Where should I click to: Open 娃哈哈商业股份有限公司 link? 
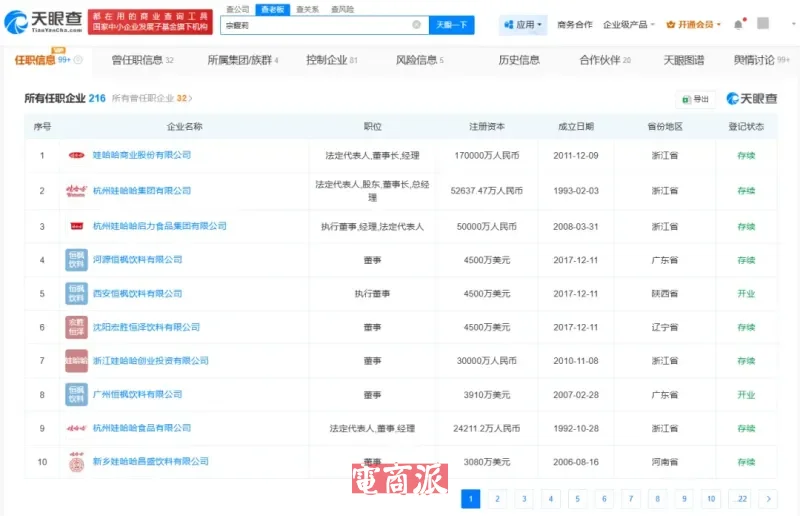click(x=142, y=155)
